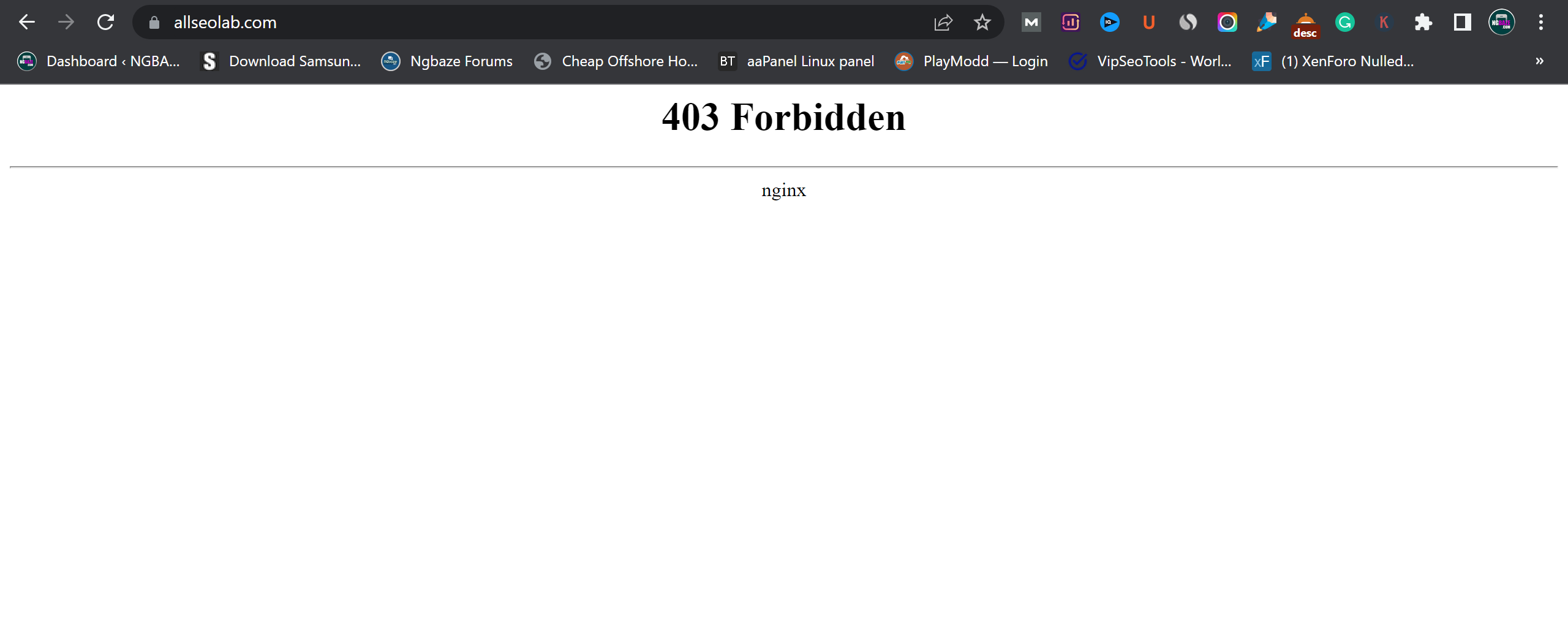The height and width of the screenshot is (630, 1568).
Task: Open the desc bell extension icon
Action: (x=1305, y=25)
